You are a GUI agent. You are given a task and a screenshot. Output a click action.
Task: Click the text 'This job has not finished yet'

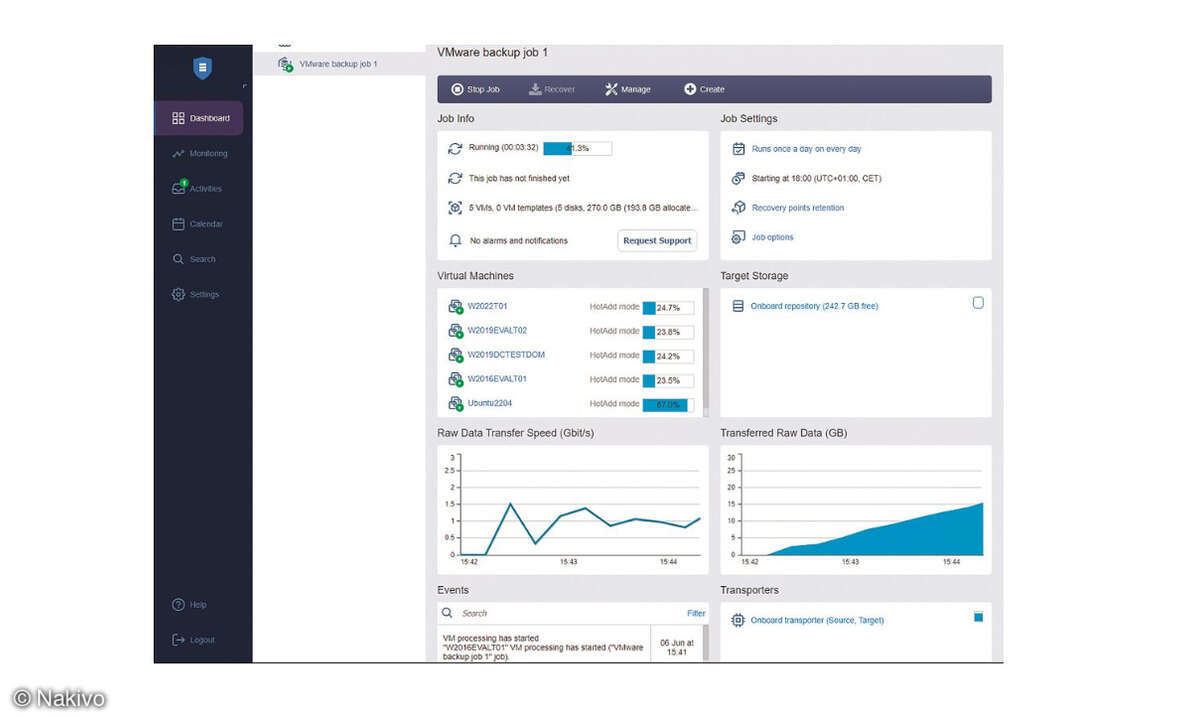(519, 178)
